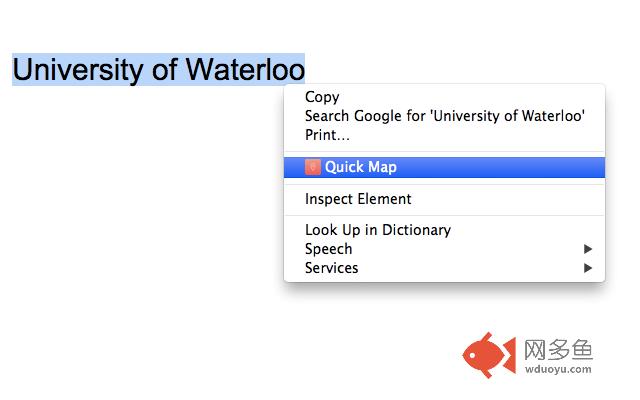
Task: Open Inspect Element from the menu
Action: click(x=358, y=199)
